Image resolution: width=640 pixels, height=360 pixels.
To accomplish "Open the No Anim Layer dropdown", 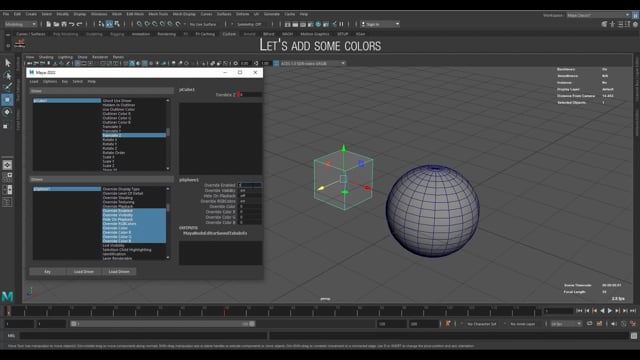I will [523, 324].
